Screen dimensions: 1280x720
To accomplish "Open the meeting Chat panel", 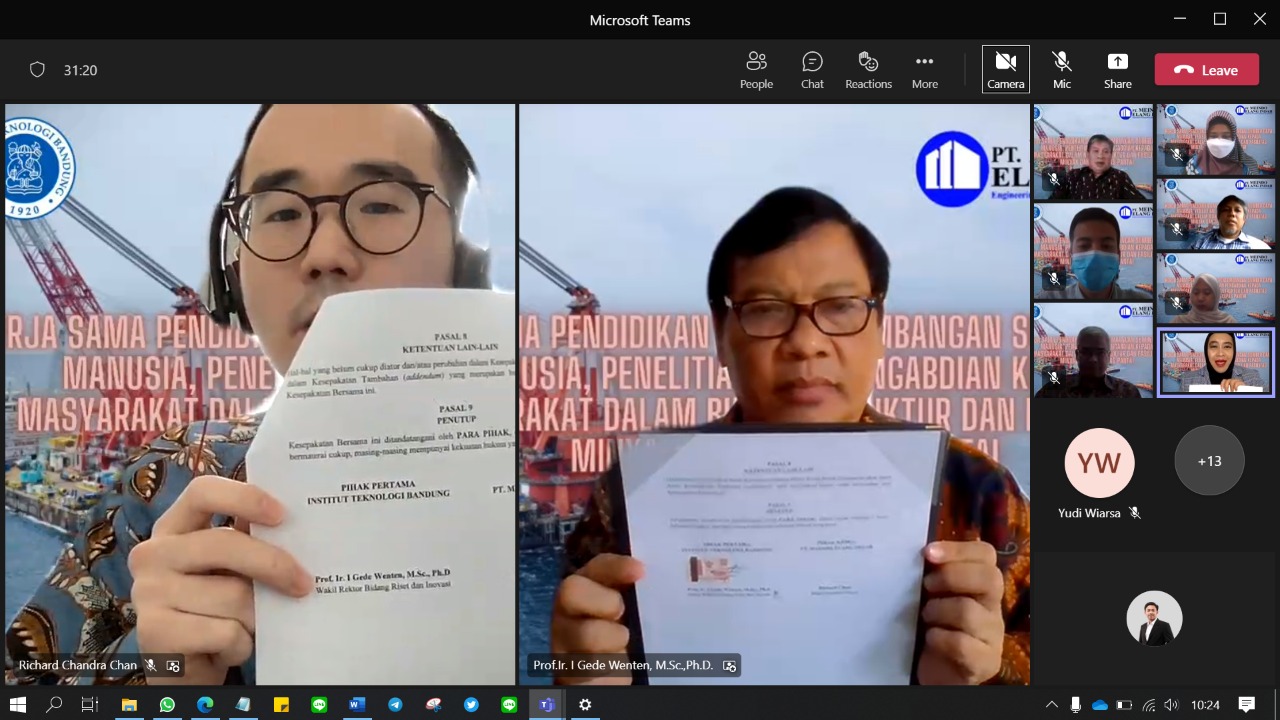I will pos(812,70).
